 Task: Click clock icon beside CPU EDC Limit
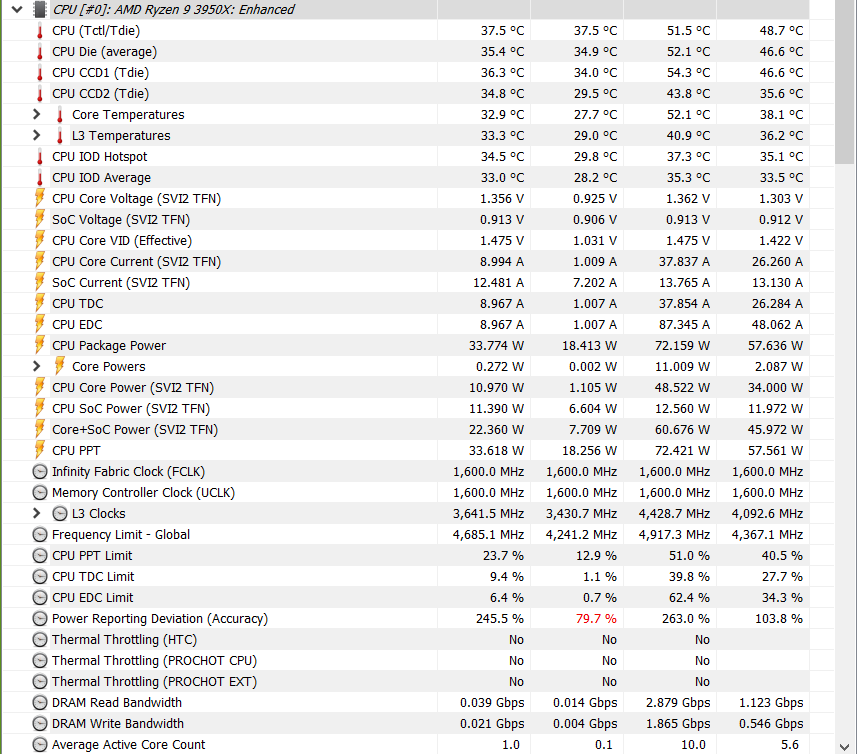[x=40, y=597]
